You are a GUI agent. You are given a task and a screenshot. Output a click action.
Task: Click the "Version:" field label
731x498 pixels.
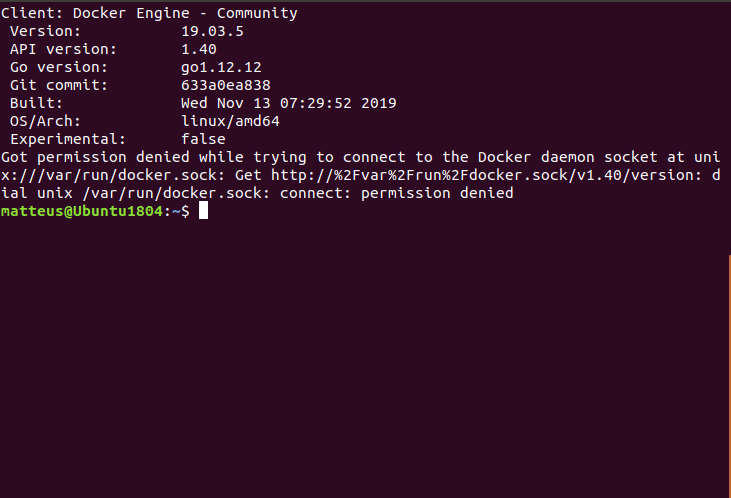(45, 31)
